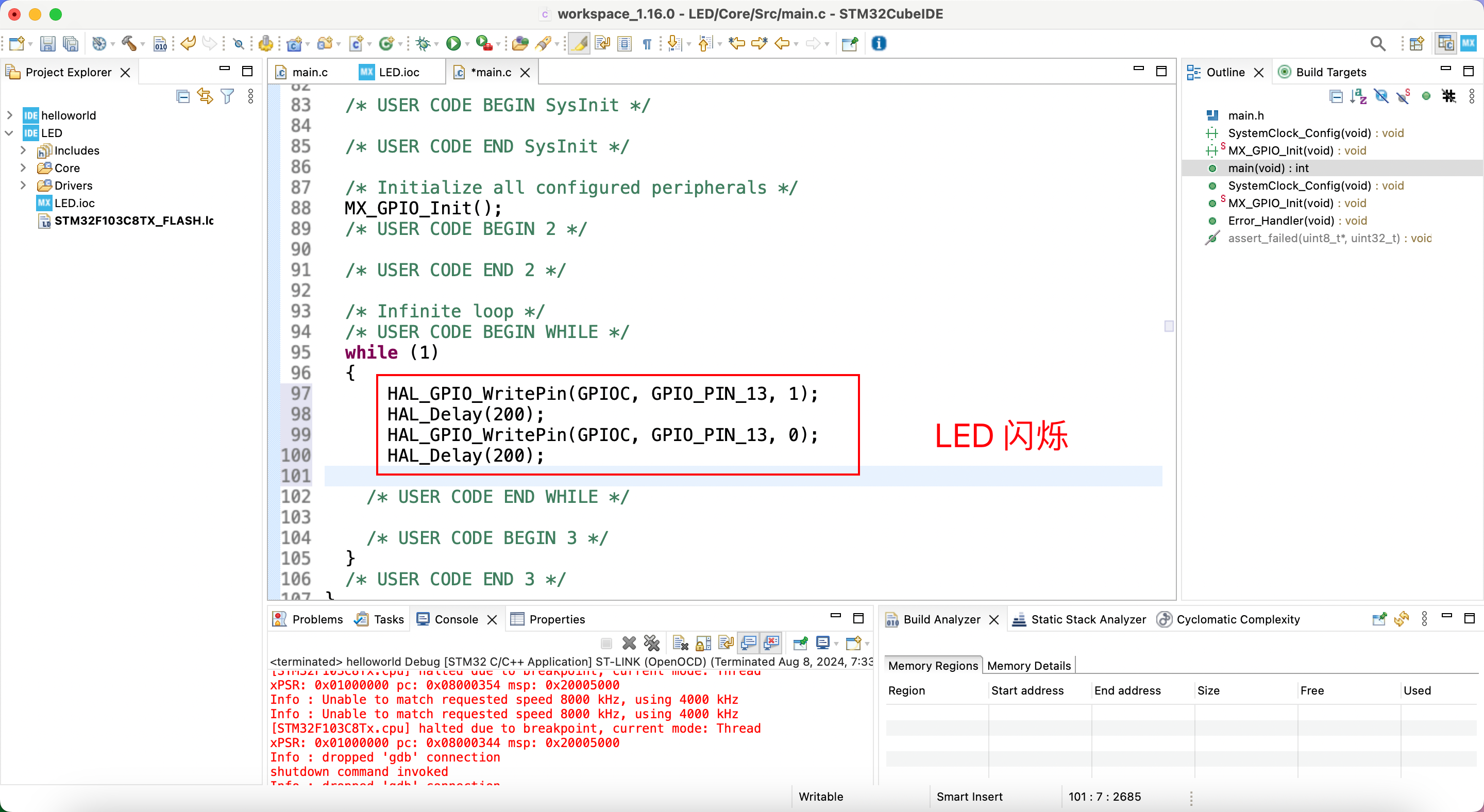Toggle Link with Editor in Project Explorer
The image size is (1484, 812).
[x=205, y=96]
